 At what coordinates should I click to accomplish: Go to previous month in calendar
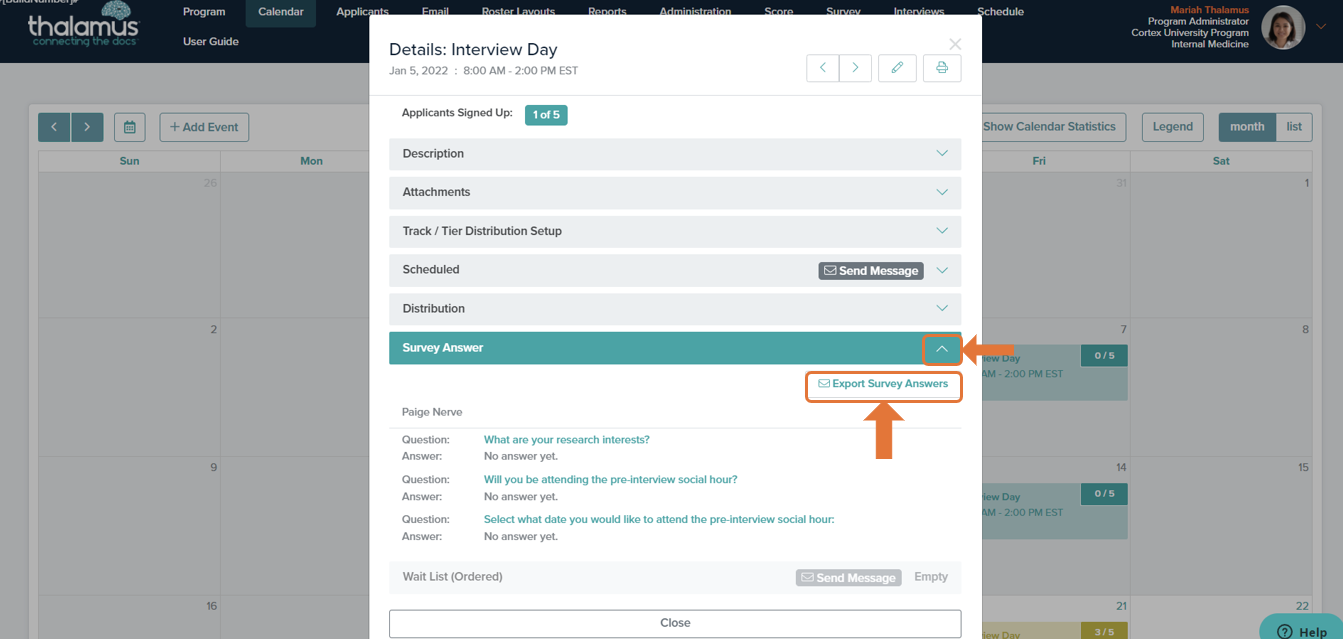[x=54, y=127]
